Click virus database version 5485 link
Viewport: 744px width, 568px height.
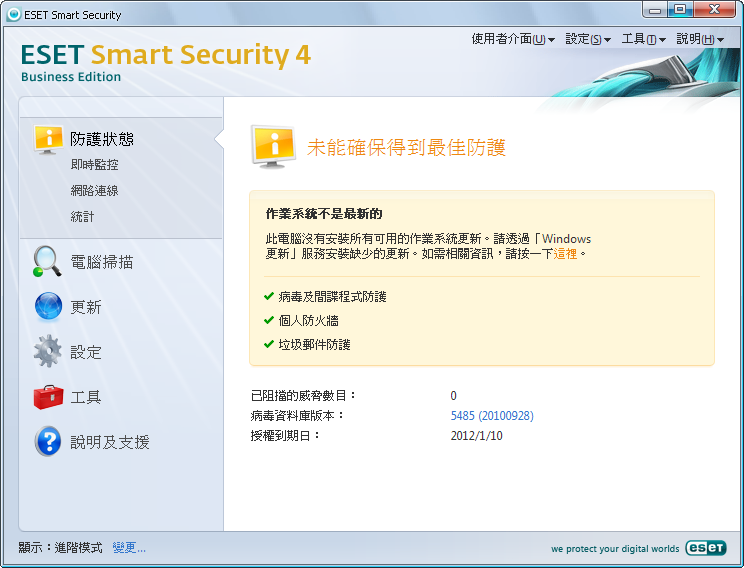492,415
